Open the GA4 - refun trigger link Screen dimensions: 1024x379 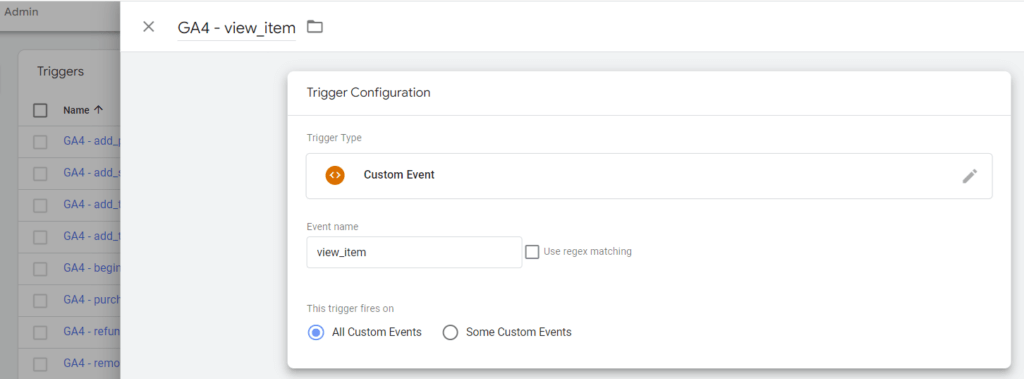pos(91,331)
